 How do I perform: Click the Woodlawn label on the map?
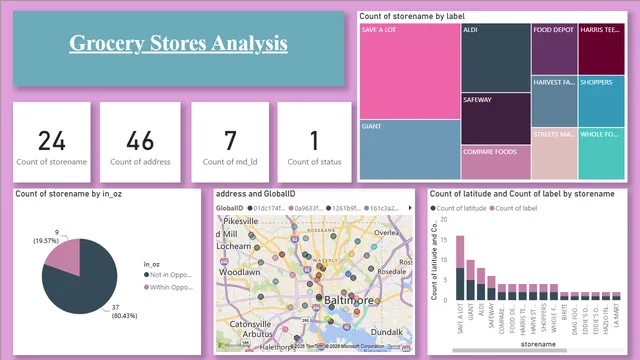(x=240, y=272)
